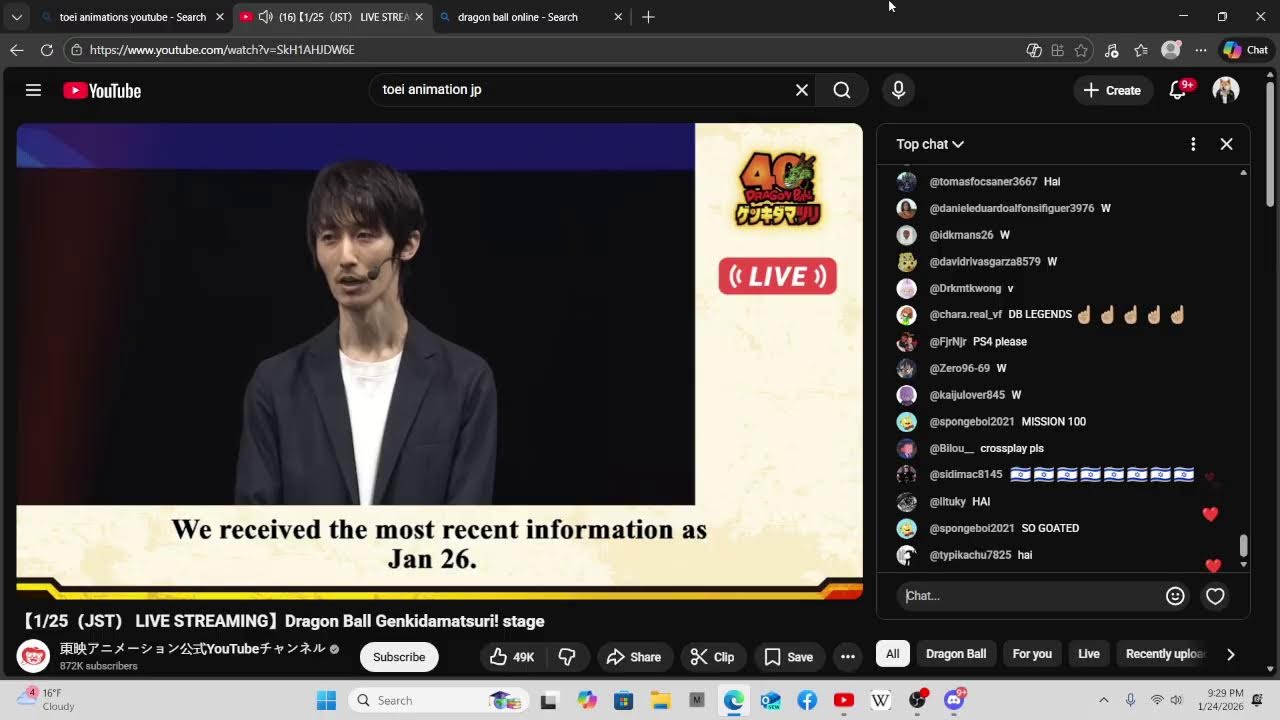Open Discord from the taskbar
Image resolution: width=1280 pixels, height=720 pixels.
[954, 700]
